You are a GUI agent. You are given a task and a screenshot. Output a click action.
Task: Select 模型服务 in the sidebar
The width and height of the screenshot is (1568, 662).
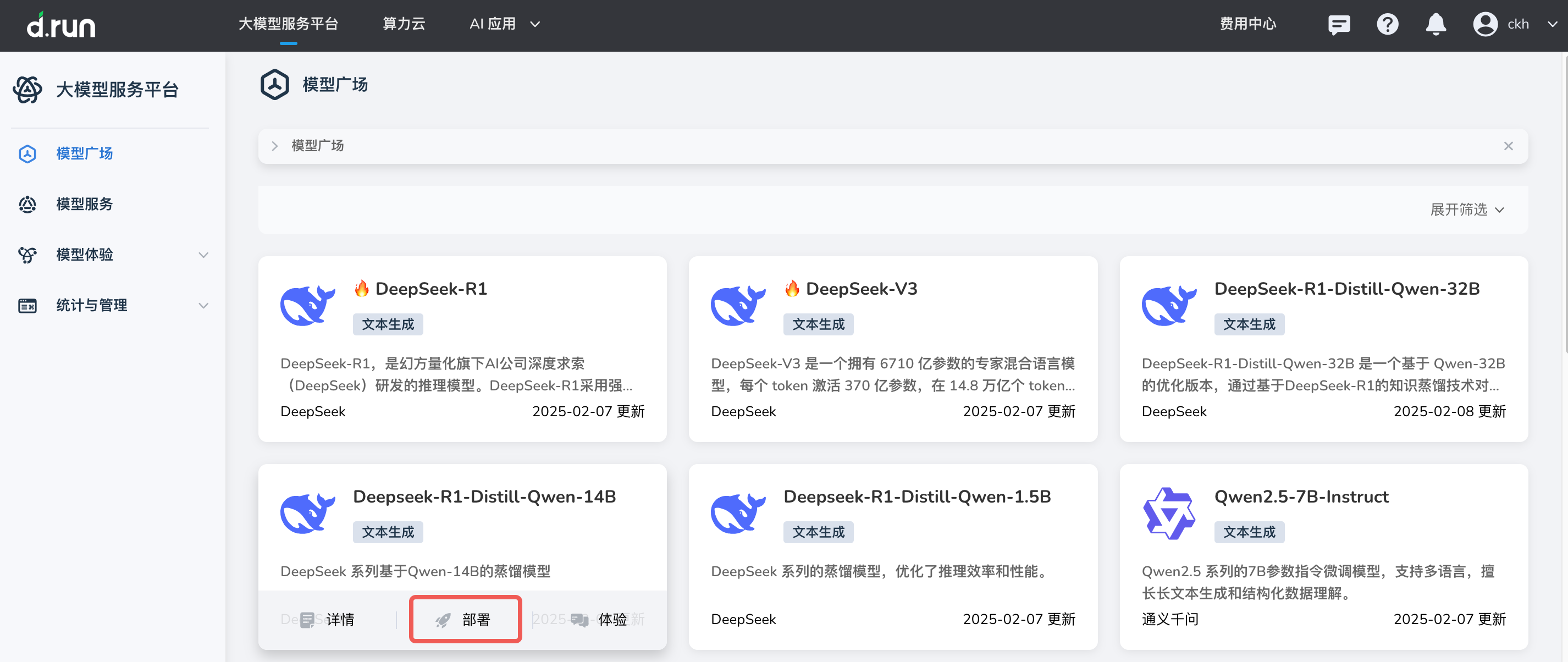click(x=85, y=204)
